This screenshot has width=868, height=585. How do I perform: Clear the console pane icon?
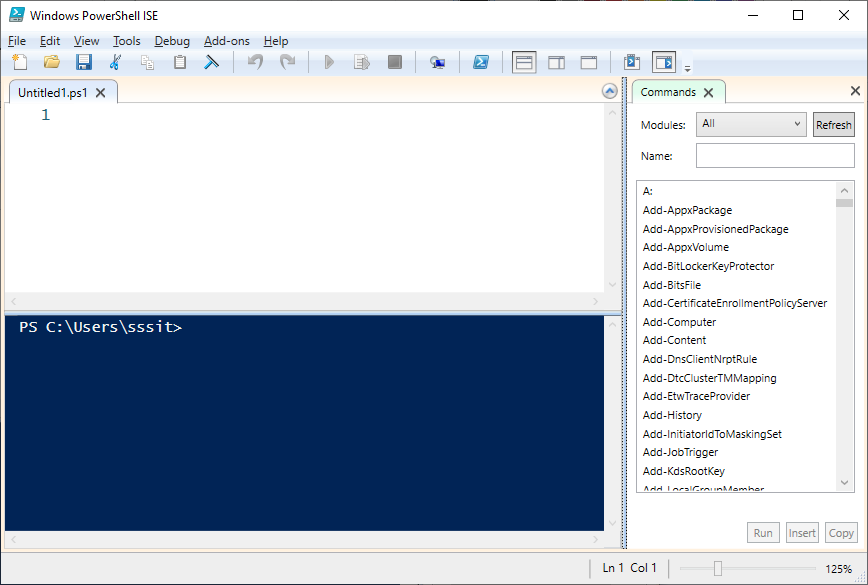pyautogui.click(x=211, y=62)
